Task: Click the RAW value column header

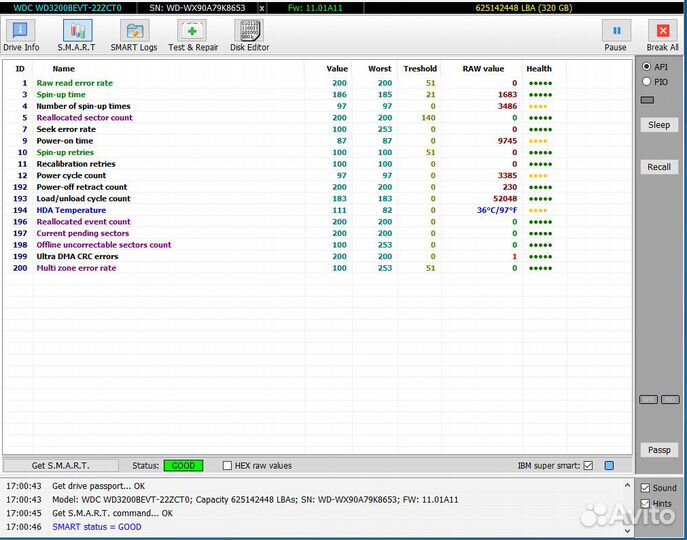Action: point(483,69)
